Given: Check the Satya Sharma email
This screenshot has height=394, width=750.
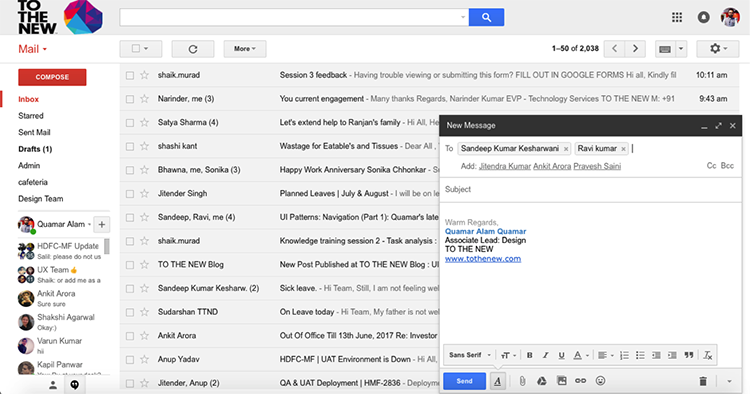Looking at the screenshot, I should coord(130,123).
